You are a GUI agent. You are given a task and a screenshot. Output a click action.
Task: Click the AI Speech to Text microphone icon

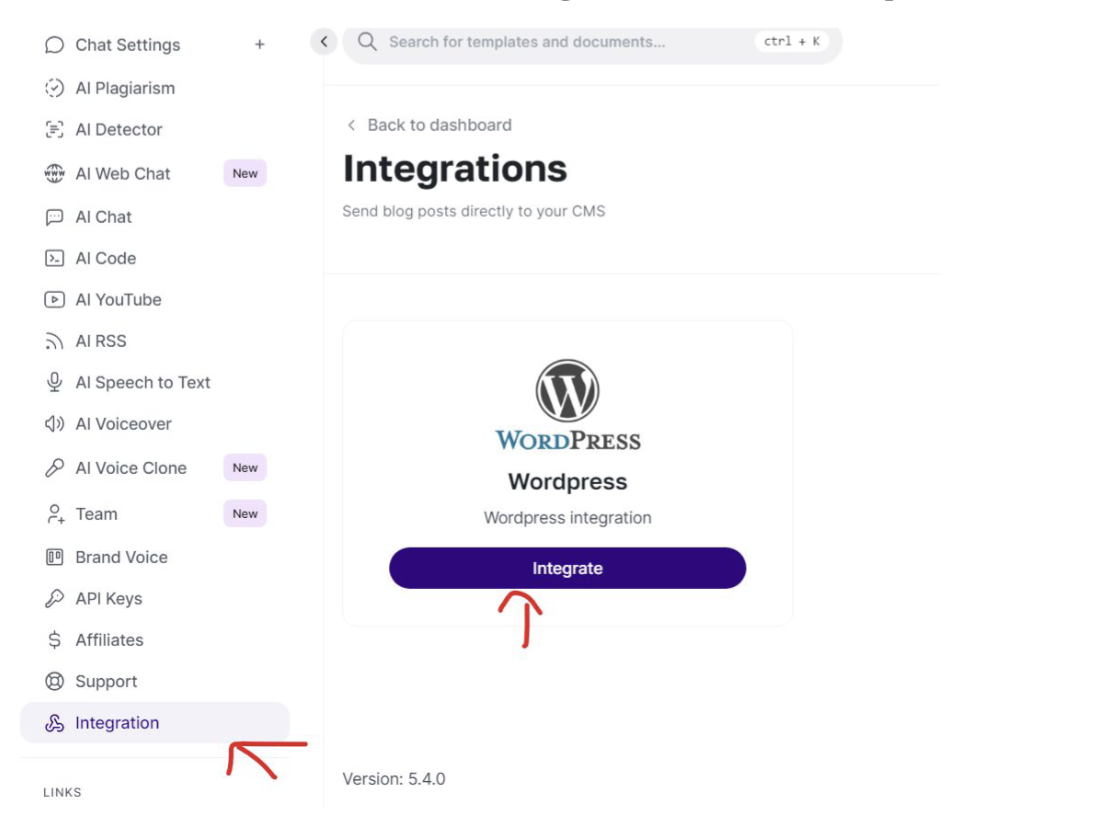coord(54,382)
